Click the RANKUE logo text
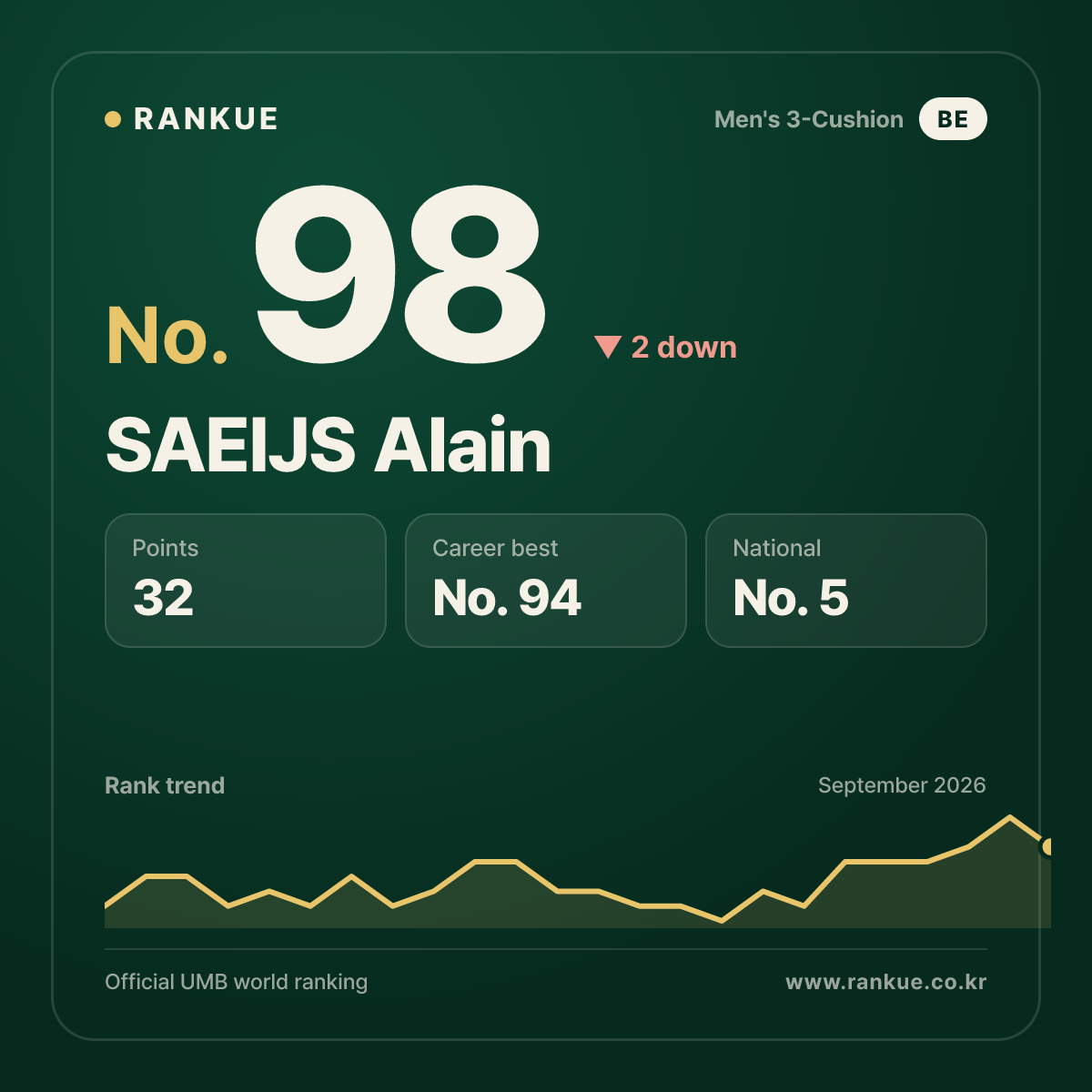The height and width of the screenshot is (1092, 1092). [206, 119]
